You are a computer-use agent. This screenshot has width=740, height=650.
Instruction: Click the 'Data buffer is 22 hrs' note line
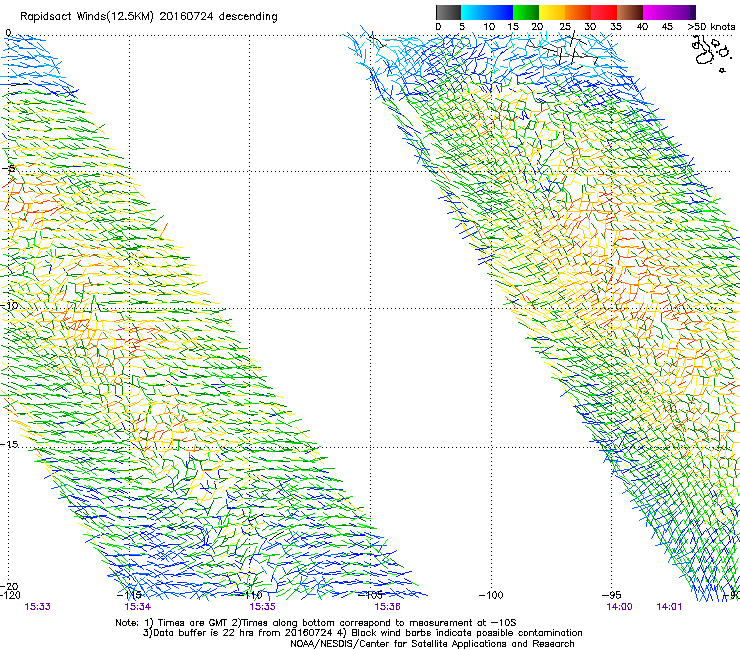coord(362,633)
